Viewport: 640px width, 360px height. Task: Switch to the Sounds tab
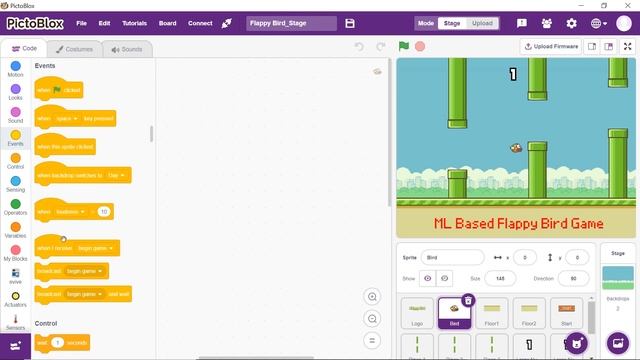coord(127,49)
